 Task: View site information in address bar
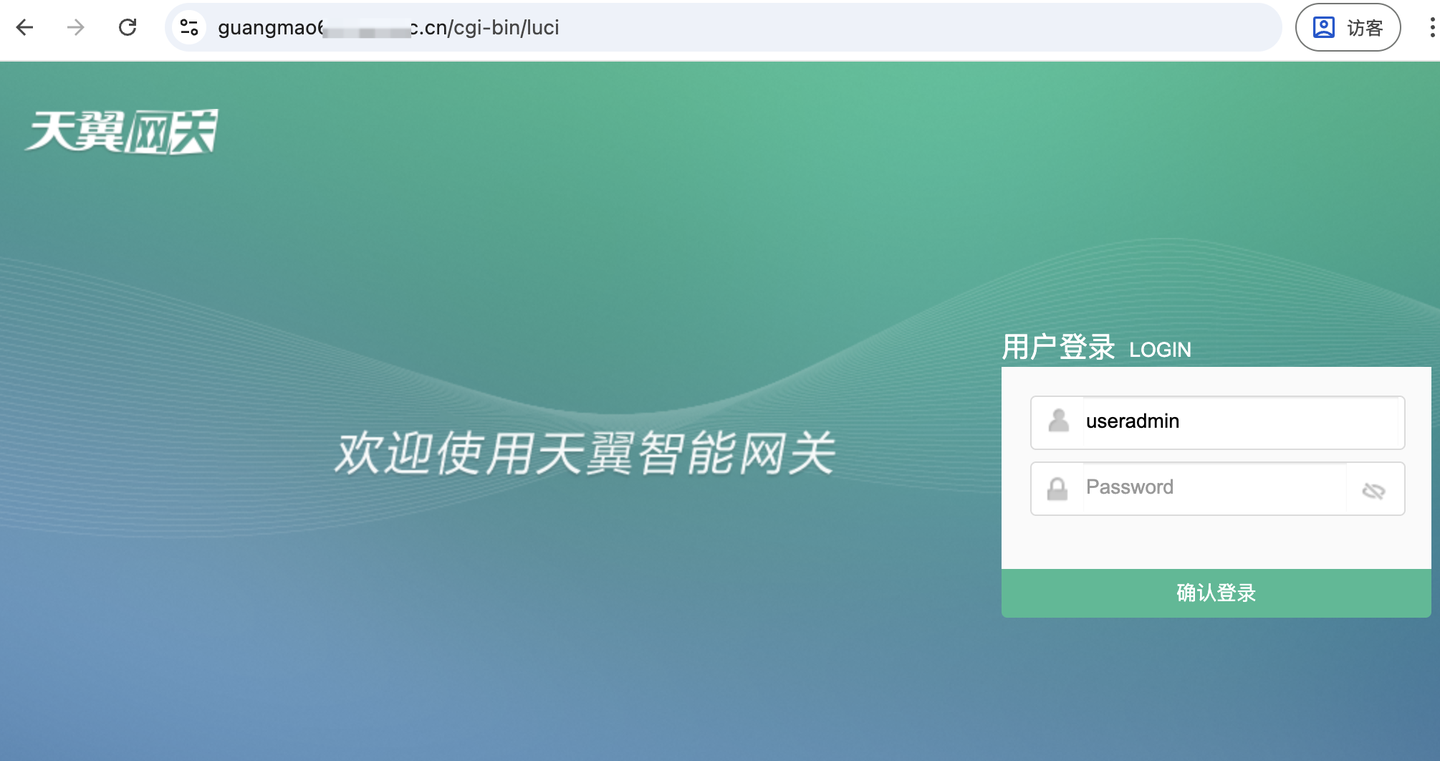[189, 27]
